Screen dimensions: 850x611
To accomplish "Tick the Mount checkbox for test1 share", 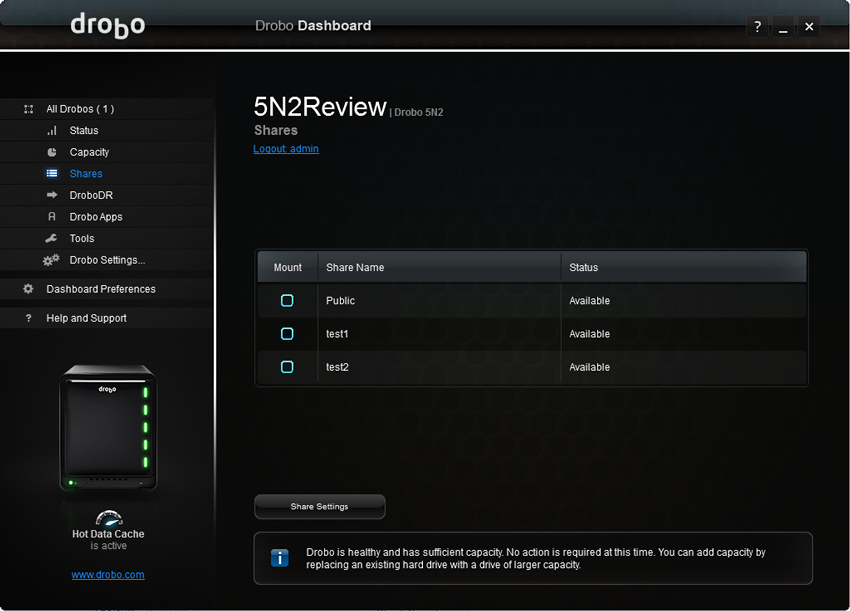I will tap(287, 333).
